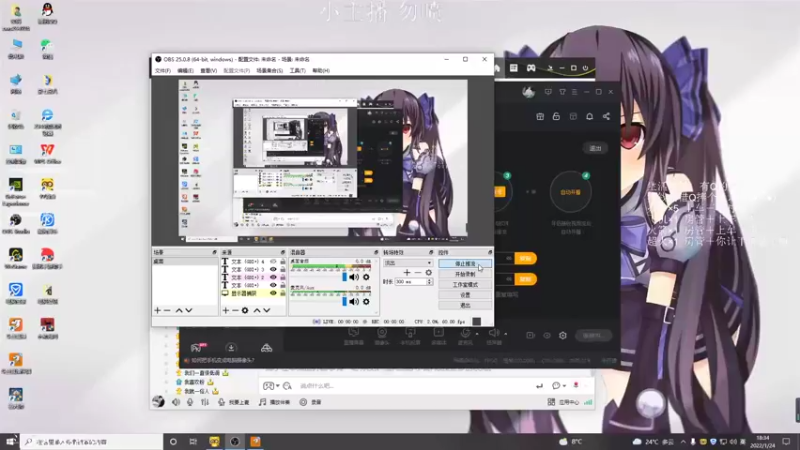This screenshot has width=800, height=450.
Task: Add a new scene with the plus button
Action: coord(158,310)
